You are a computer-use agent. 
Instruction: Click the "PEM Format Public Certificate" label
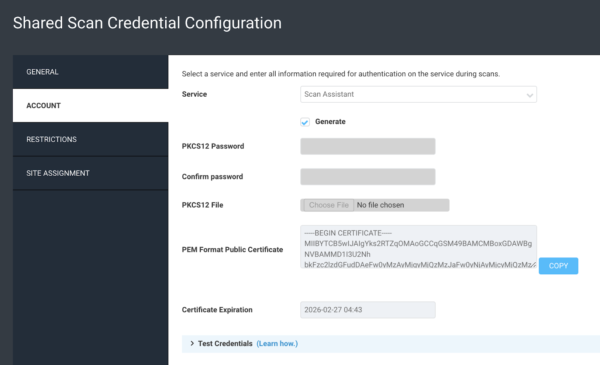(232, 249)
